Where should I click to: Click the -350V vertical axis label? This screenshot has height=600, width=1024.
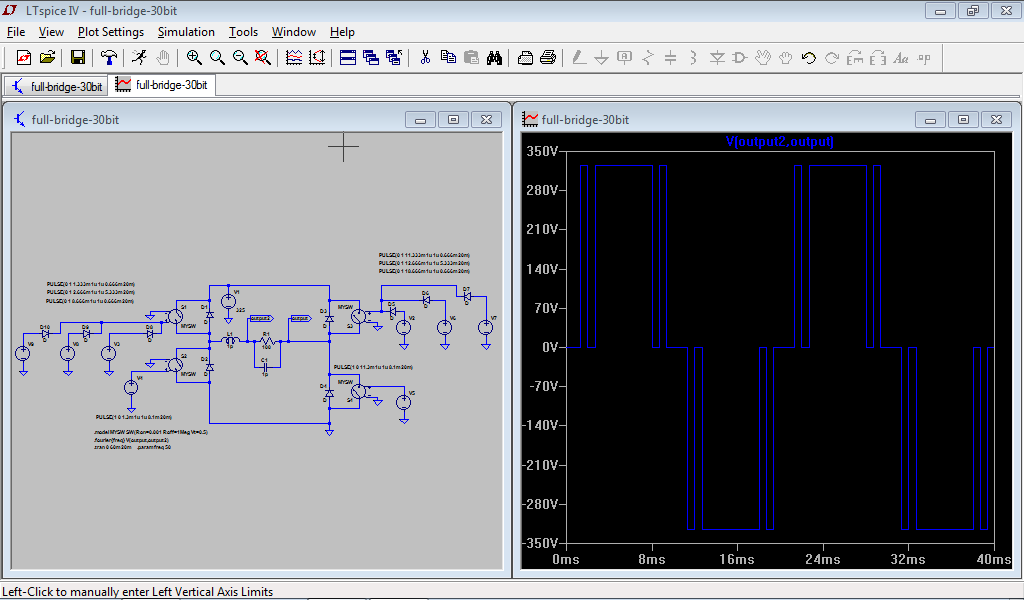[541, 543]
